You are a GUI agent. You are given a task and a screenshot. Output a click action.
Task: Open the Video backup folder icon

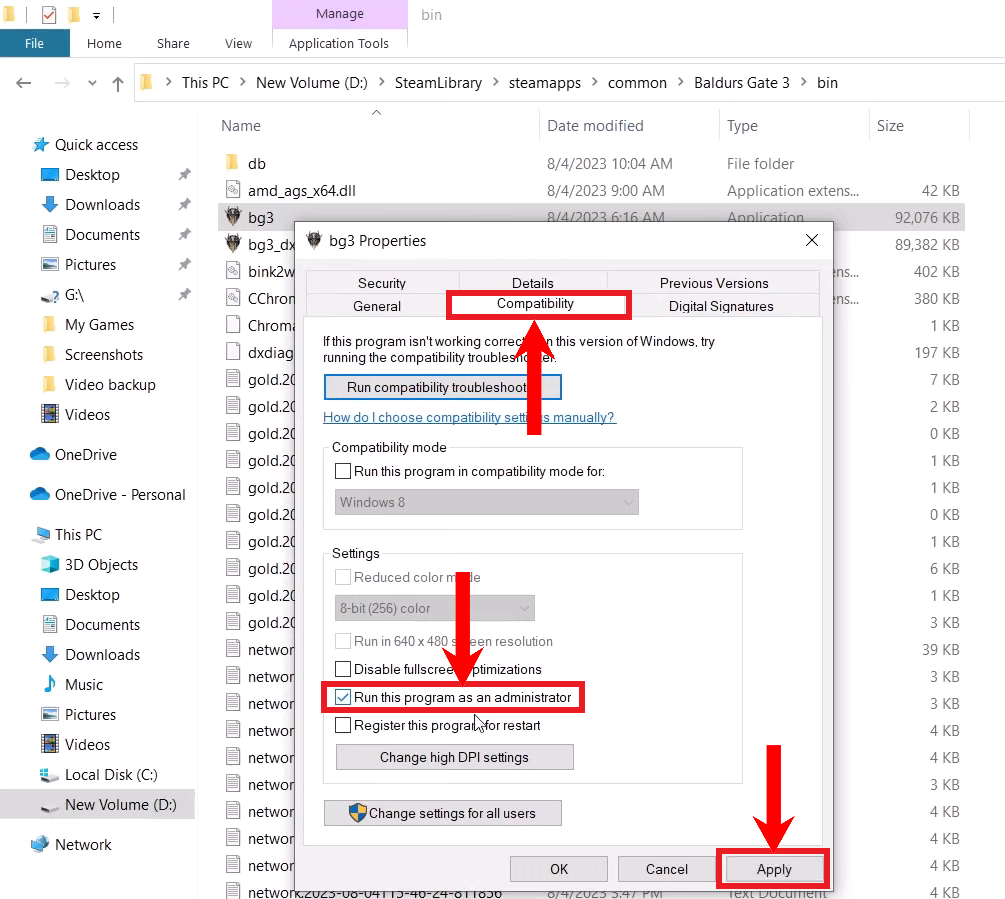(49, 384)
